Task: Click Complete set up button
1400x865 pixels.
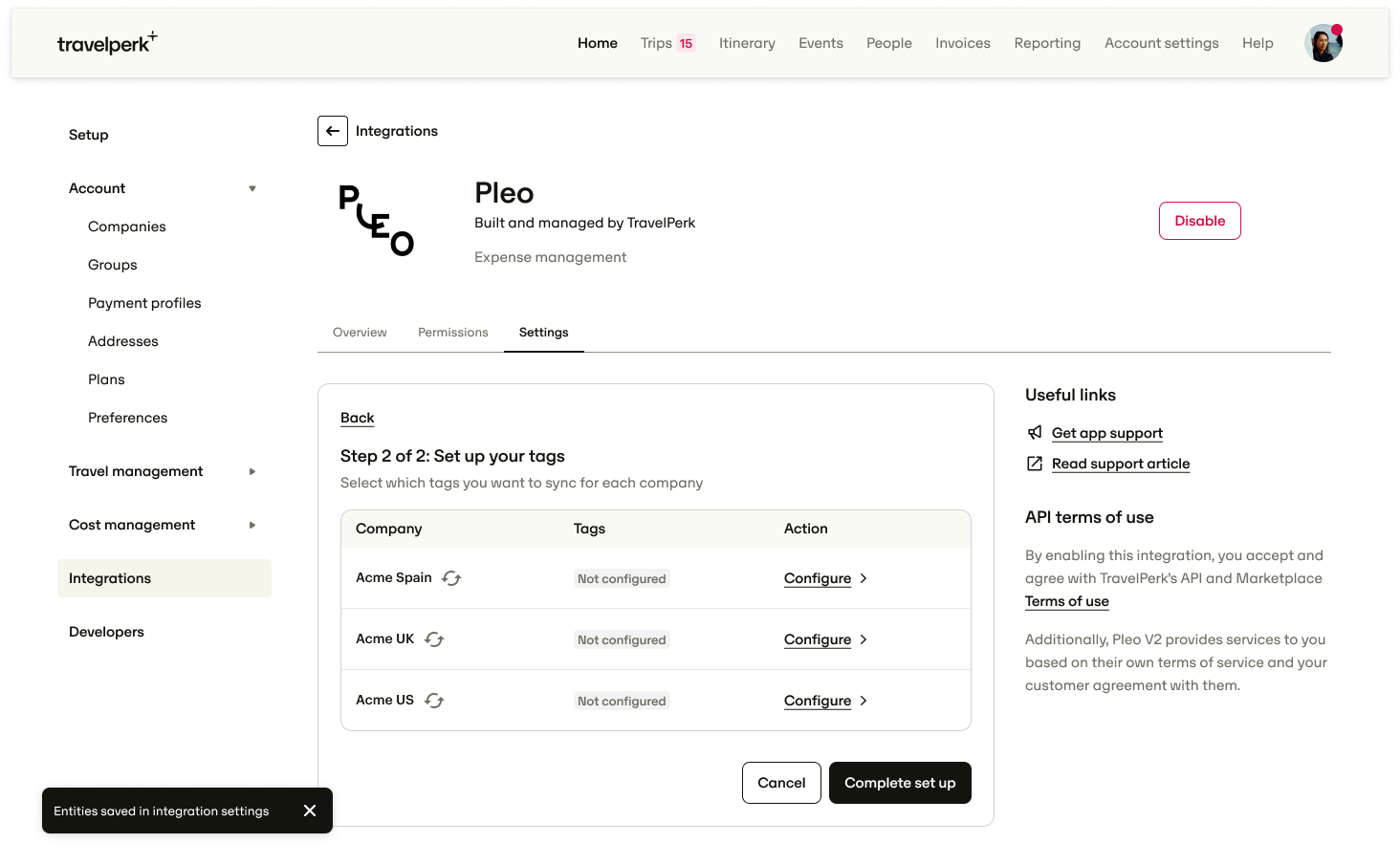Action: pos(900,783)
